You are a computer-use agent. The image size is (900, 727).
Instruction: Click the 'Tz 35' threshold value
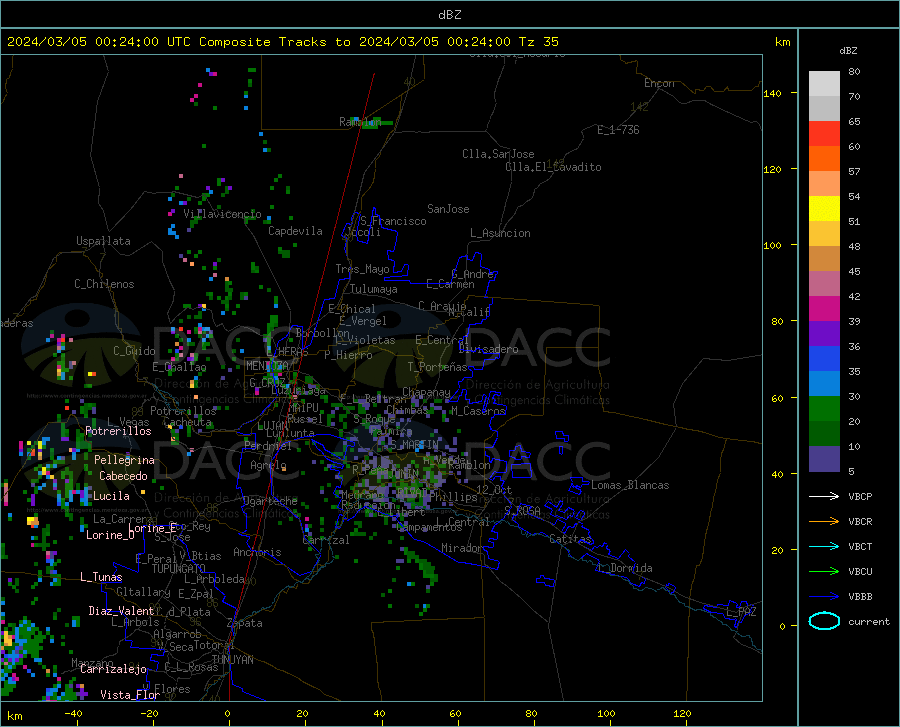coord(538,42)
